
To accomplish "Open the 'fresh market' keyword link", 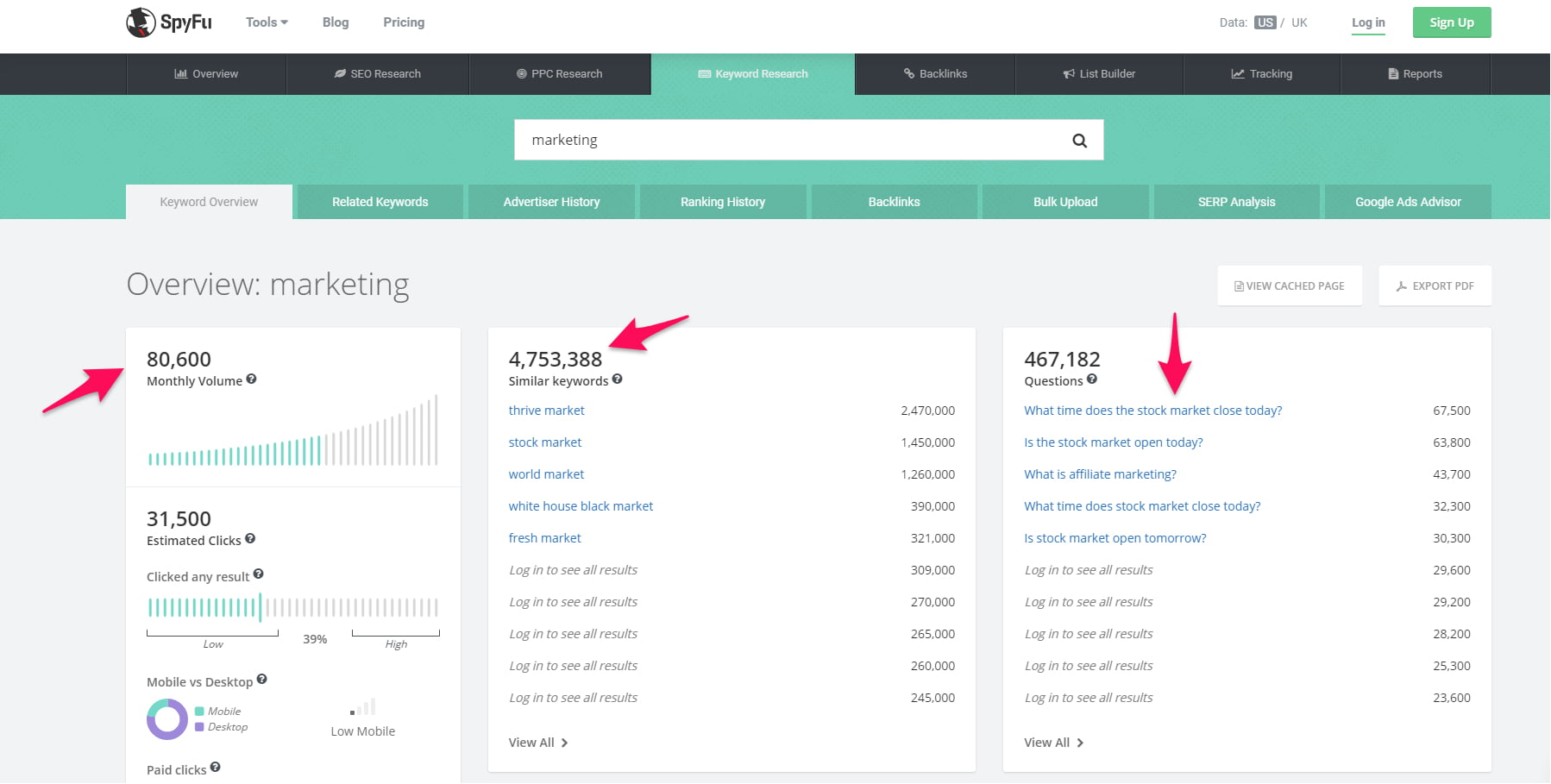I will [x=544, y=538].
